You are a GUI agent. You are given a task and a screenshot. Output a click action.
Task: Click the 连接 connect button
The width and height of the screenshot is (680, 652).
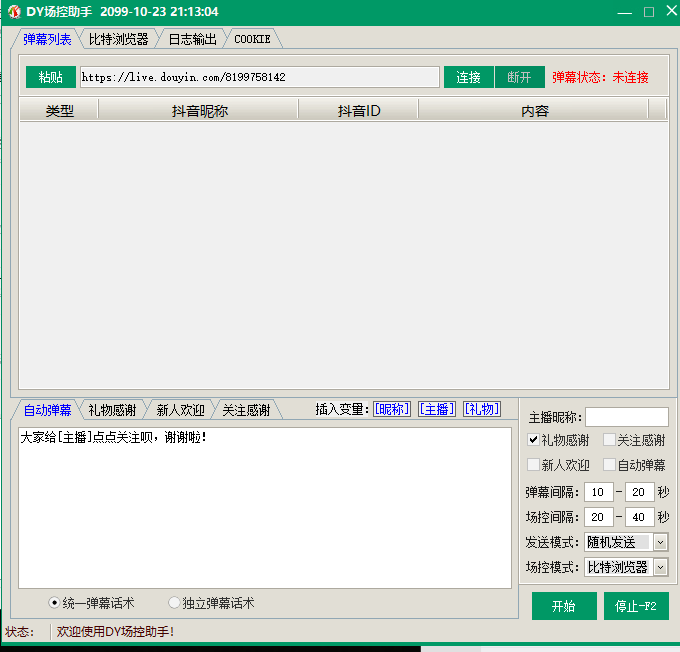(x=468, y=77)
